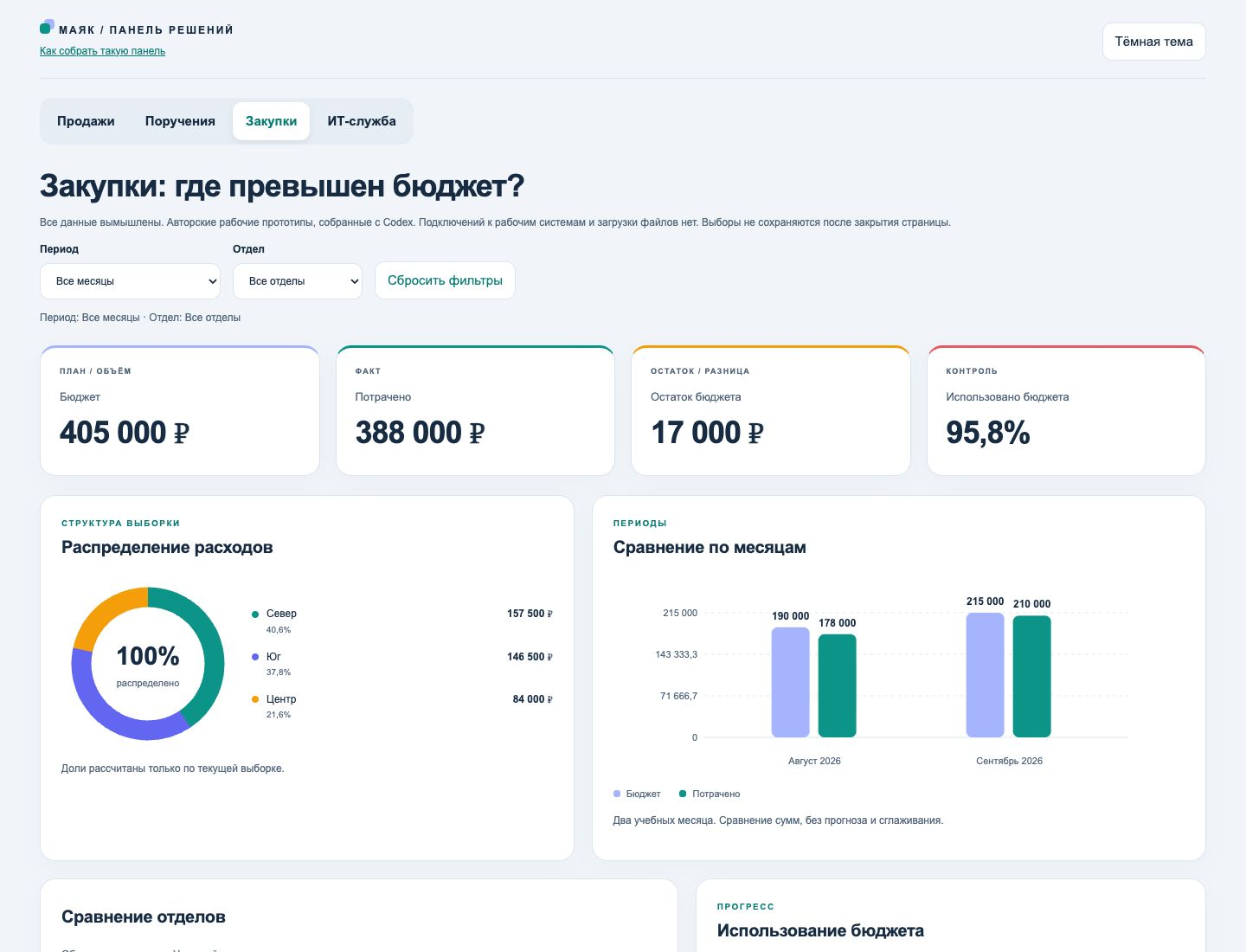Click the 178 000 bar value label
Image resolution: width=1246 pixels, height=952 pixels.
[838, 623]
